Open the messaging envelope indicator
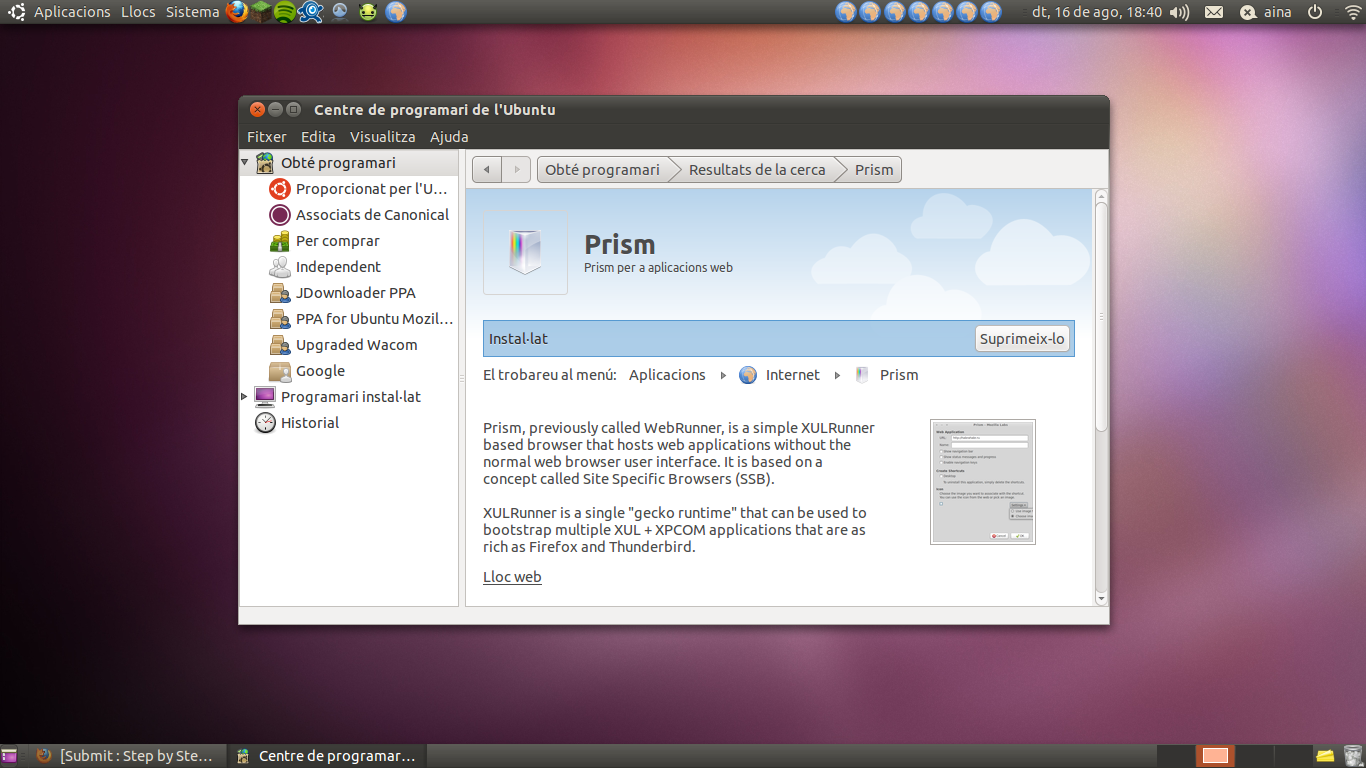This screenshot has height=768, width=1366. point(1214,12)
